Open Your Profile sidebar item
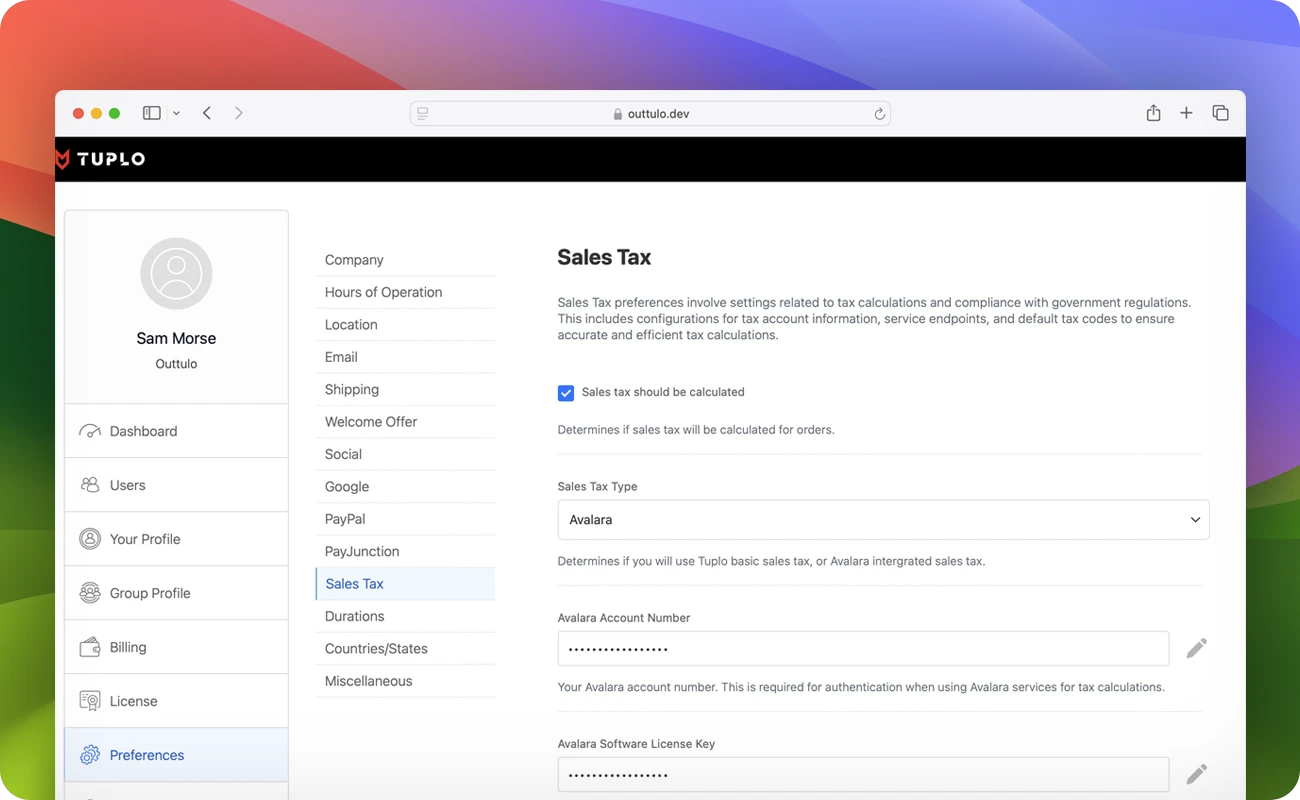1300x800 pixels. [x=176, y=539]
